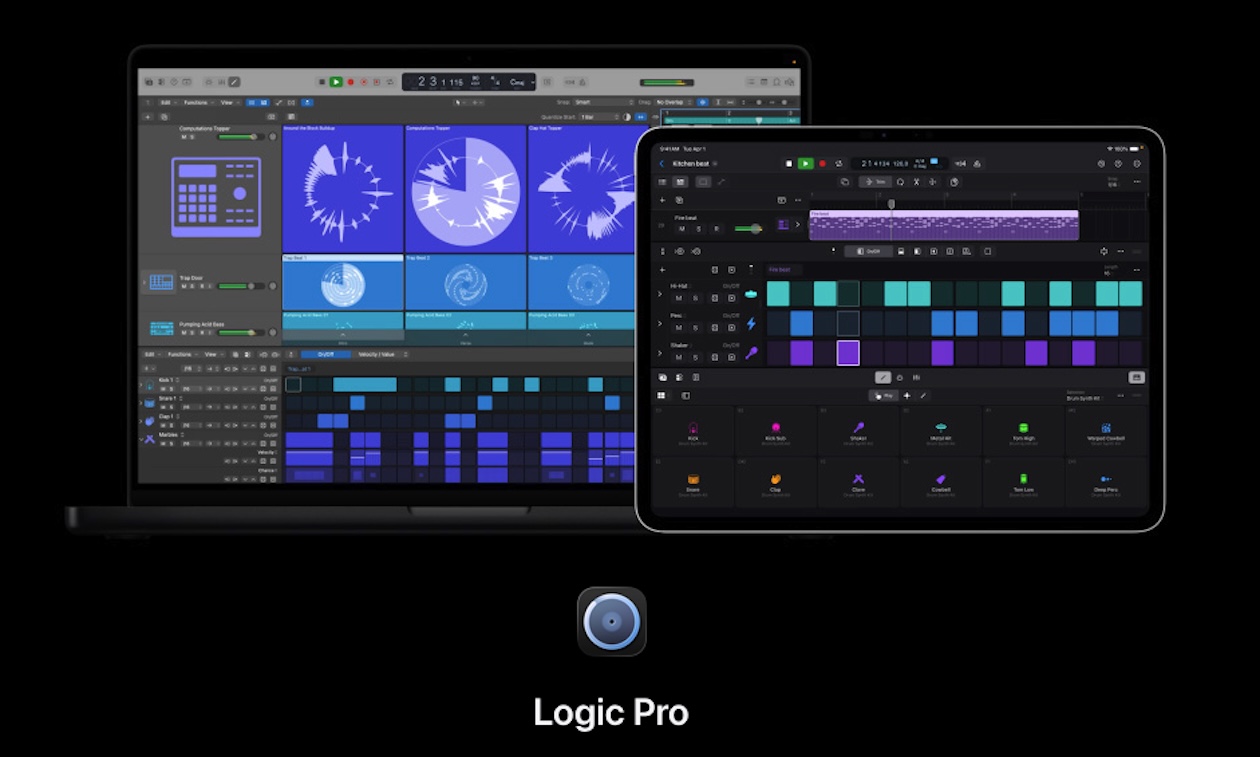Toggle the pencil editors button in MacBook toolbar
Screen dimensions: 1260x757
234,82
